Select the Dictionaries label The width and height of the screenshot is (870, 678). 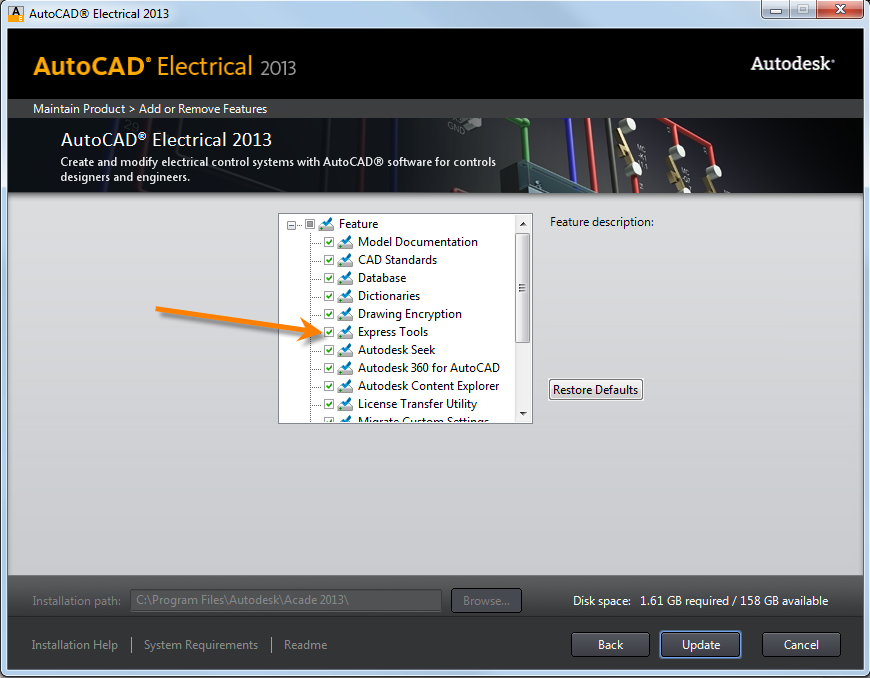point(389,296)
